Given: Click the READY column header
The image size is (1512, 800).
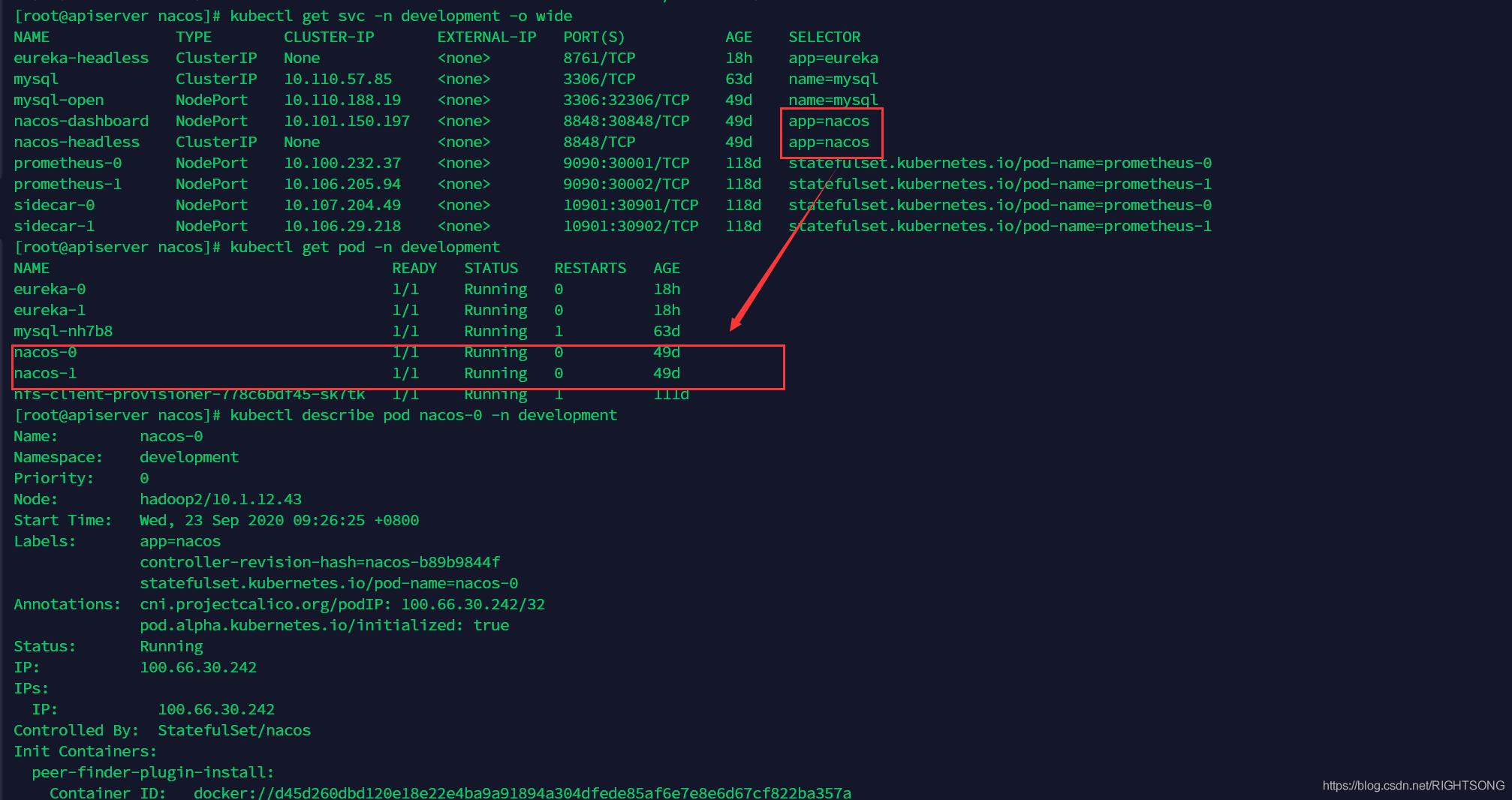Looking at the screenshot, I should click(x=414, y=268).
